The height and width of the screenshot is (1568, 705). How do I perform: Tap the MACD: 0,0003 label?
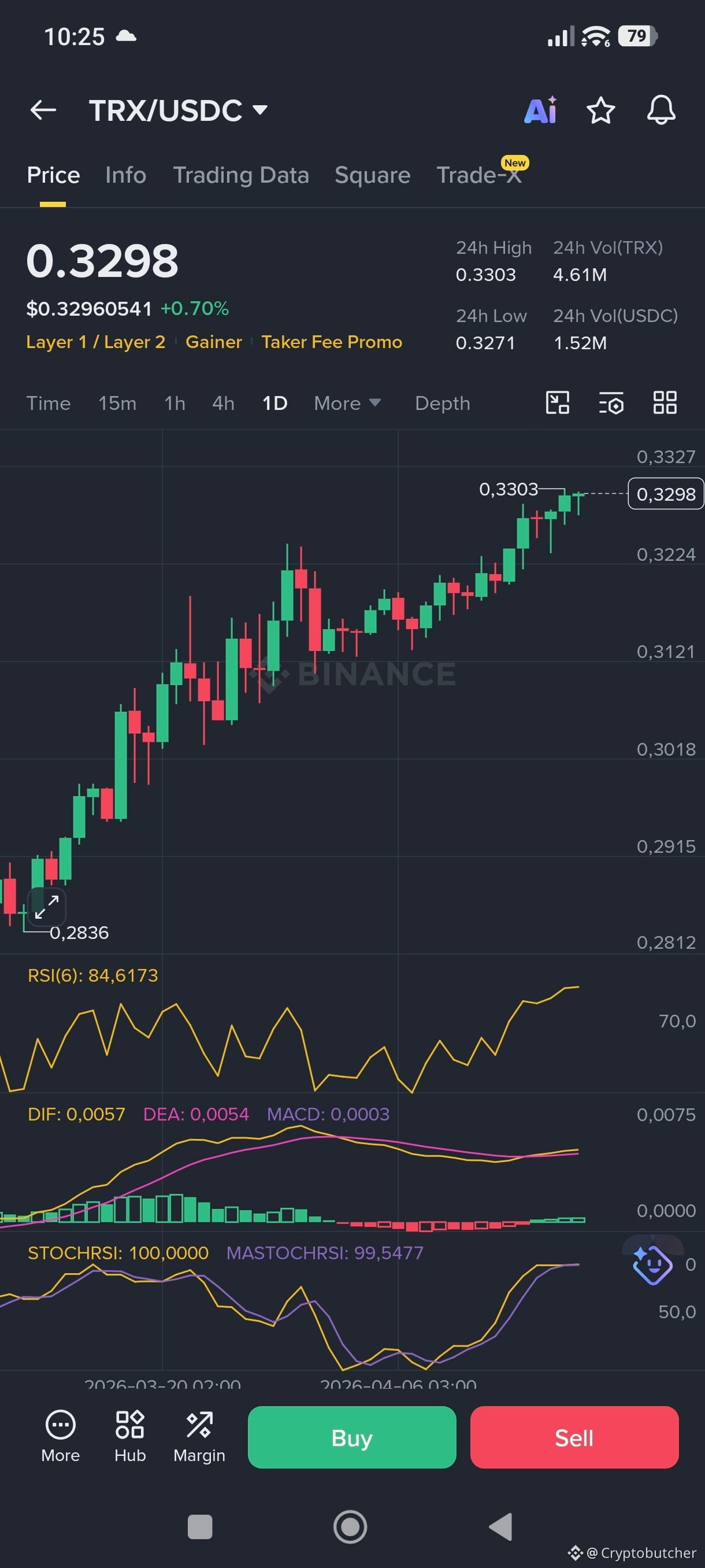point(328,1115)
